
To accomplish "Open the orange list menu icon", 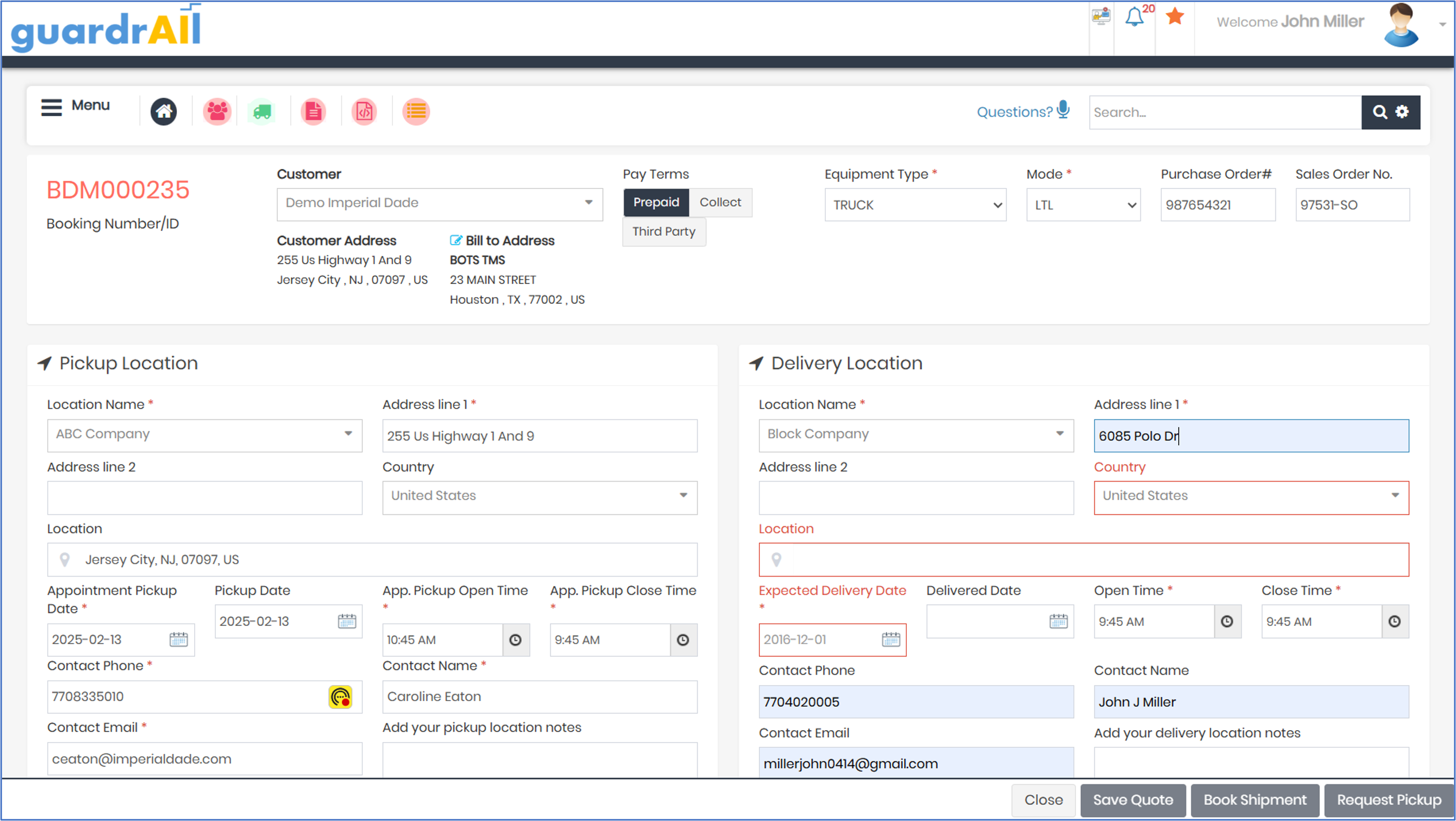I will point(416,111).
